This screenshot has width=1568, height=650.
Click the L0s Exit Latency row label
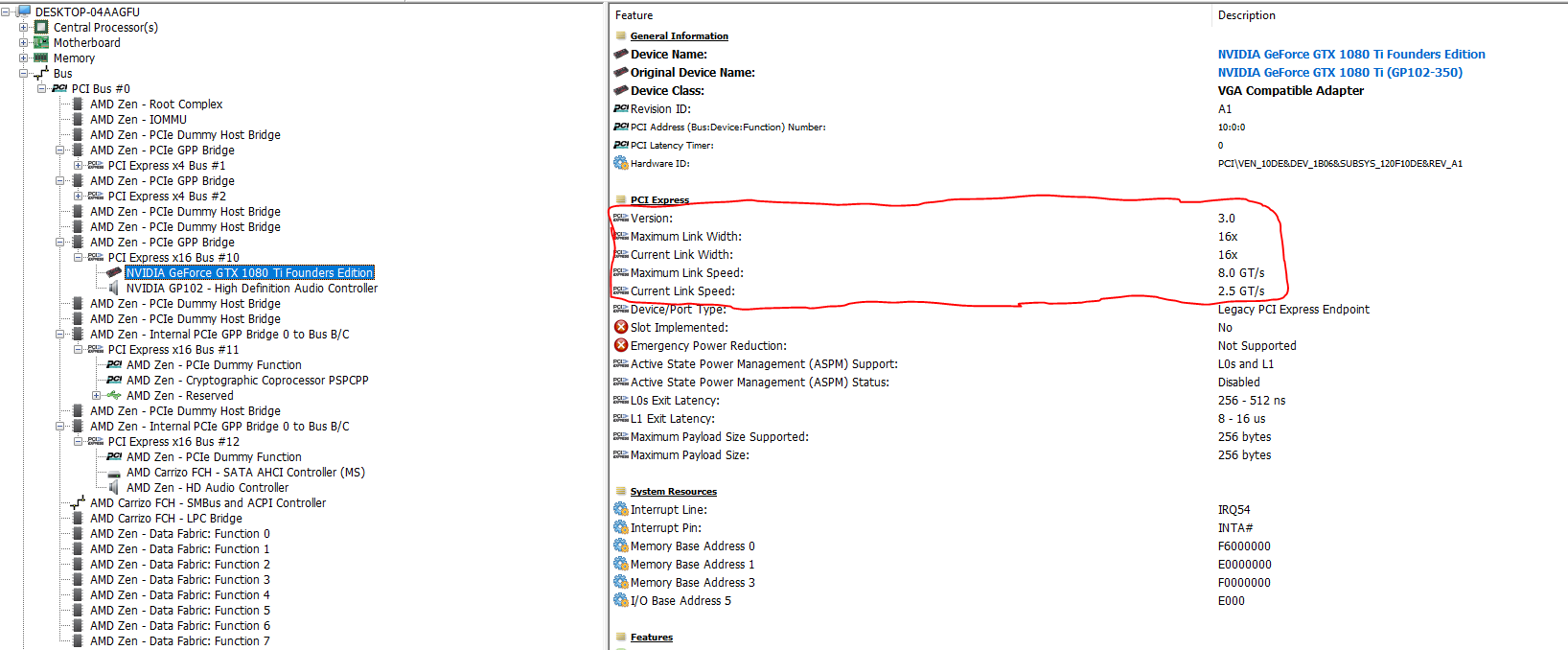click(x=674, y=400)
